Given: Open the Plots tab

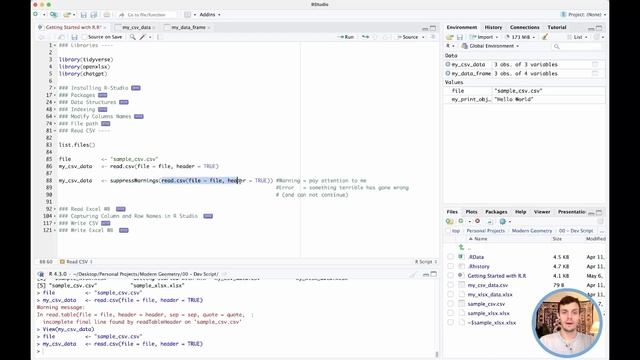Looking at the screenshot, I should tap(471, 212).
